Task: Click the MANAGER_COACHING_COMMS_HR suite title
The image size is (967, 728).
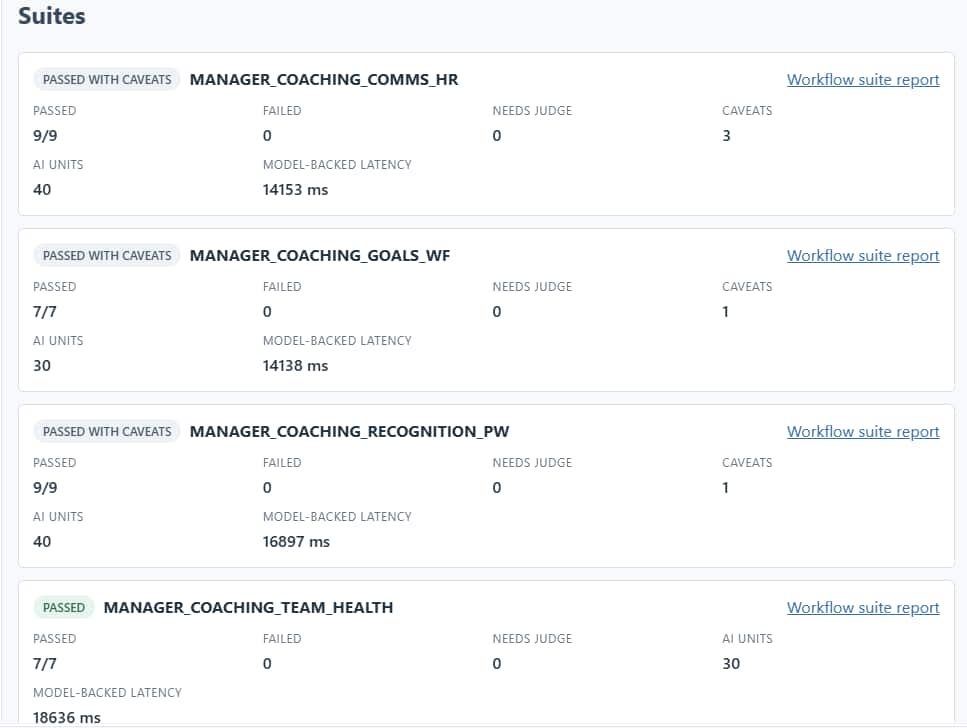Action: coord(324,80)
